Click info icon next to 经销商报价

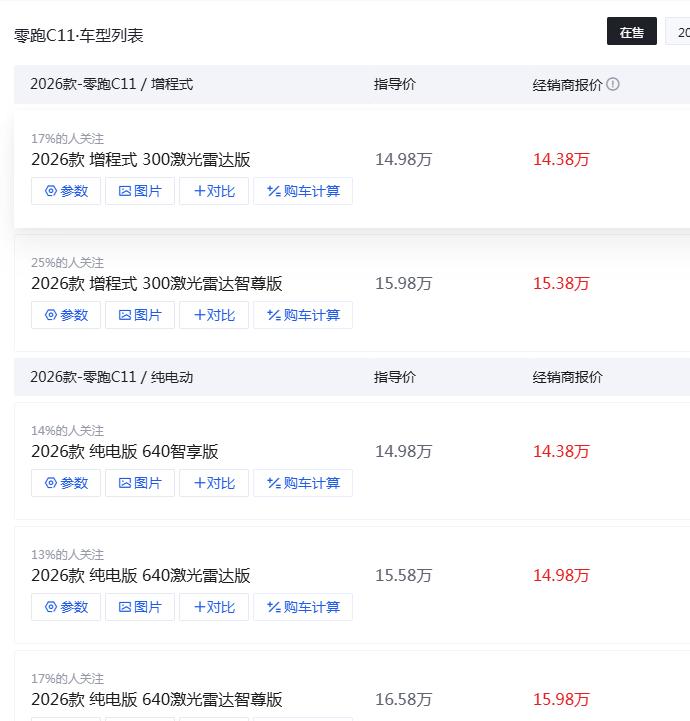(x=613, y=85)
